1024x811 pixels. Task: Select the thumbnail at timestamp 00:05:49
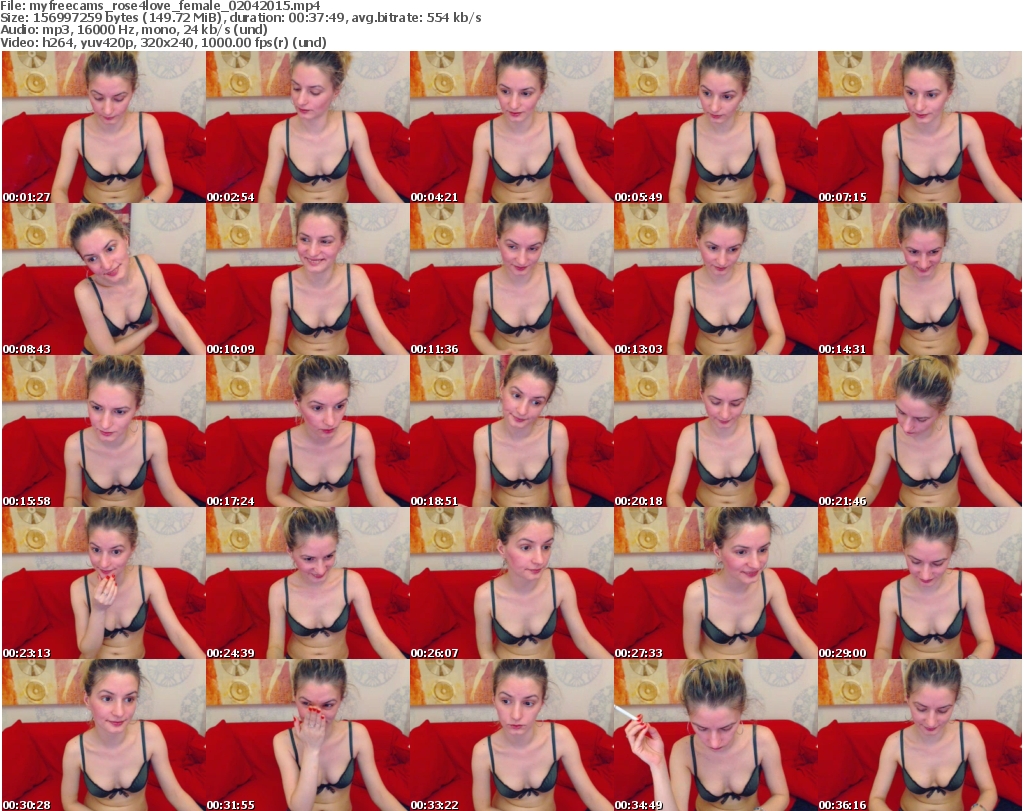[715, 127]
